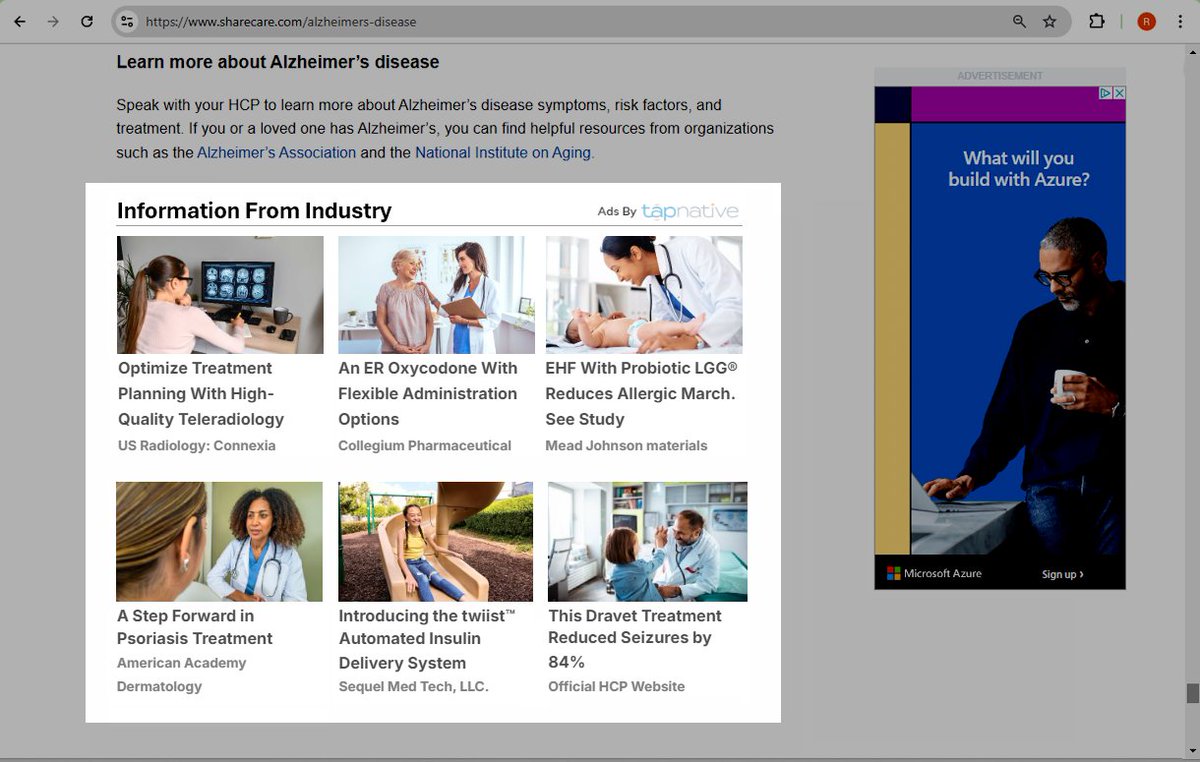The width and height of the screenshot is (1200, 762).
Task: Click the page vertical scrollbar thumb
Action: (x=1192, y=693)
